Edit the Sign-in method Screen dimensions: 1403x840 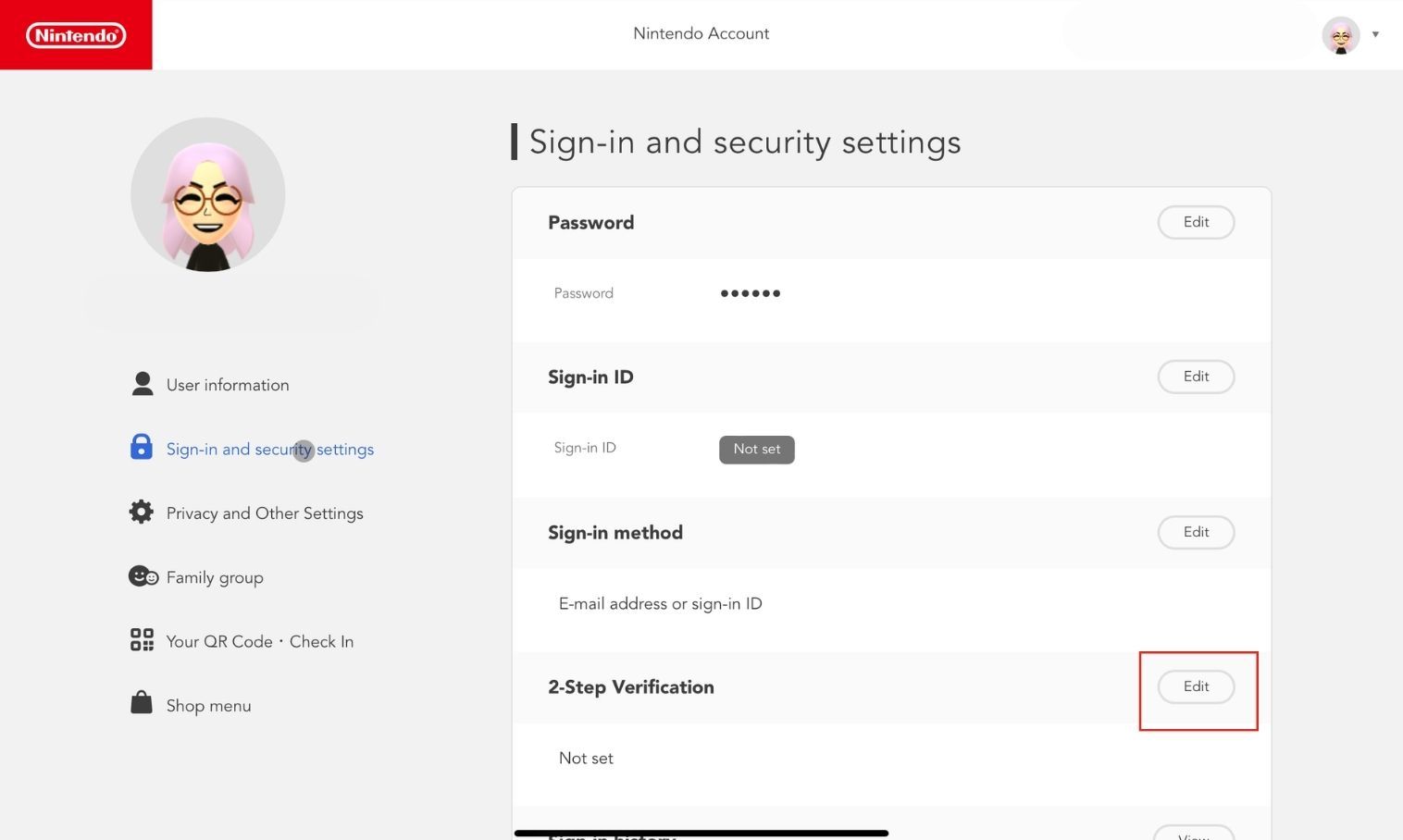pyautogui.click(x=1196, y=532)
